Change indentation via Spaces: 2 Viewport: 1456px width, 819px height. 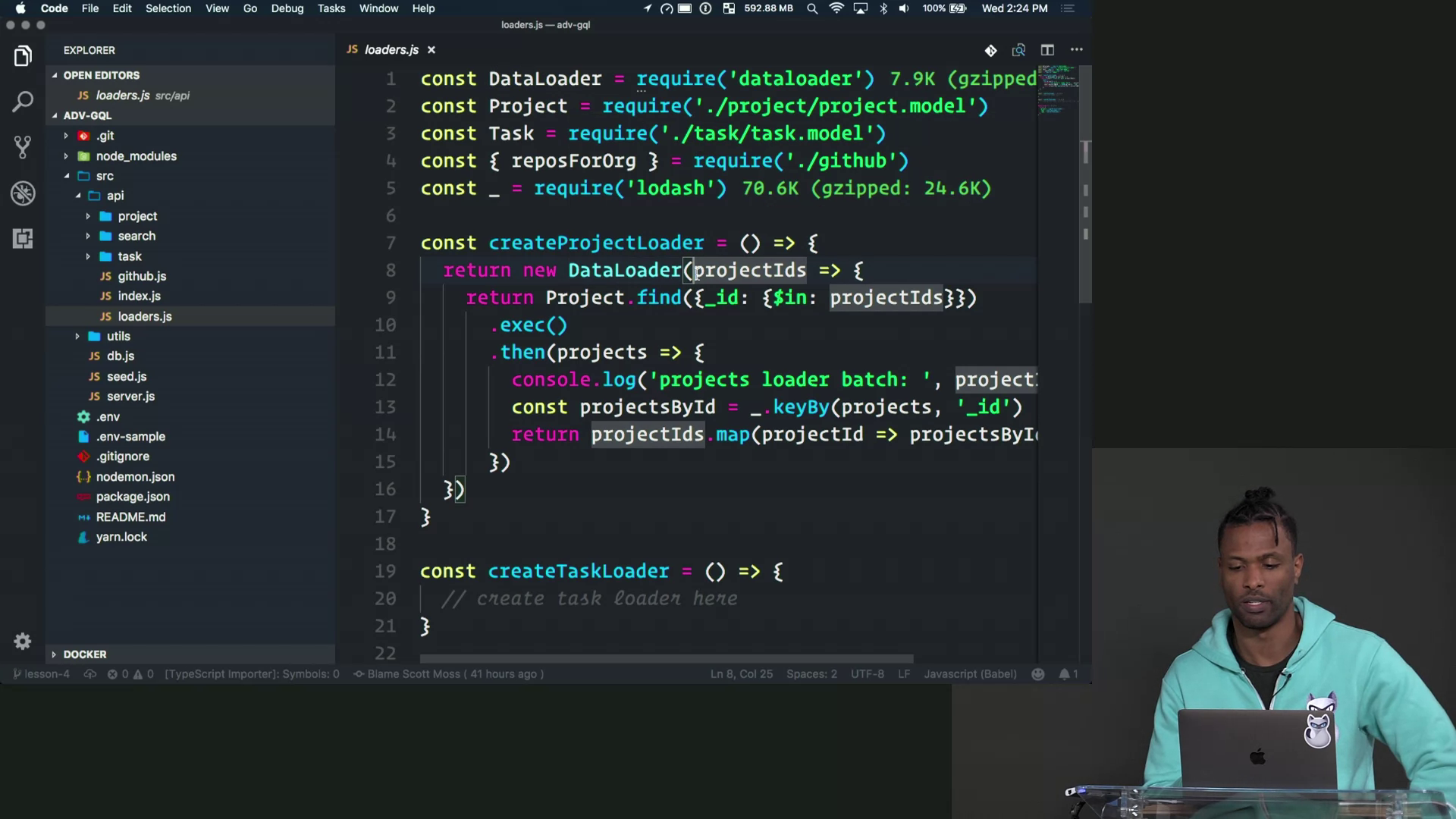[811, 674]
